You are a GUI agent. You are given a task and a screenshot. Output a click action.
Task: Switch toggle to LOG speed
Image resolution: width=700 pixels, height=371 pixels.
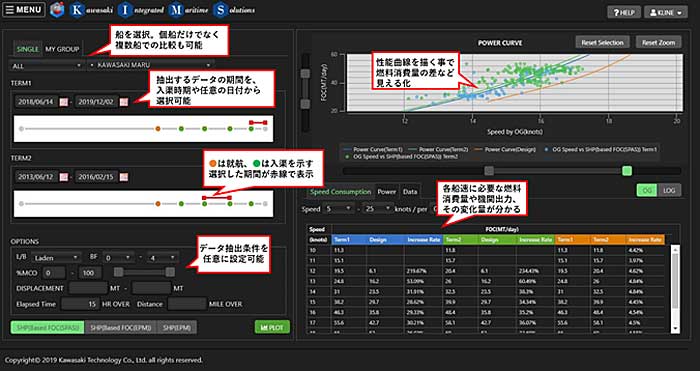click(x=669, y=190)
